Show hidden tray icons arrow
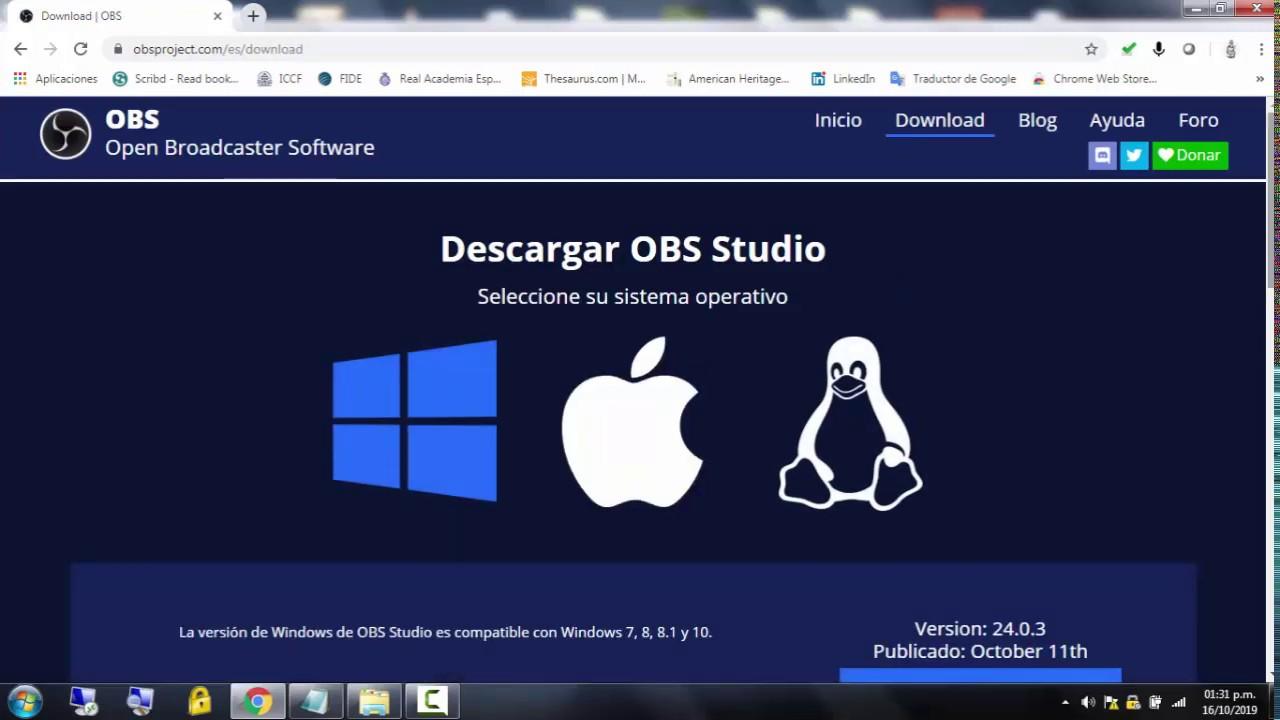 coord(1065,703)
